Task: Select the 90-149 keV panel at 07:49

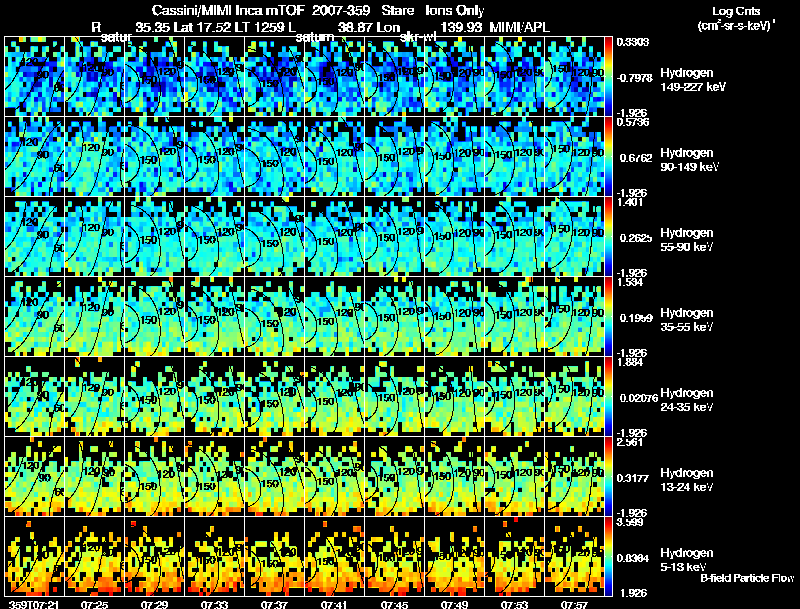Action: 455,157
